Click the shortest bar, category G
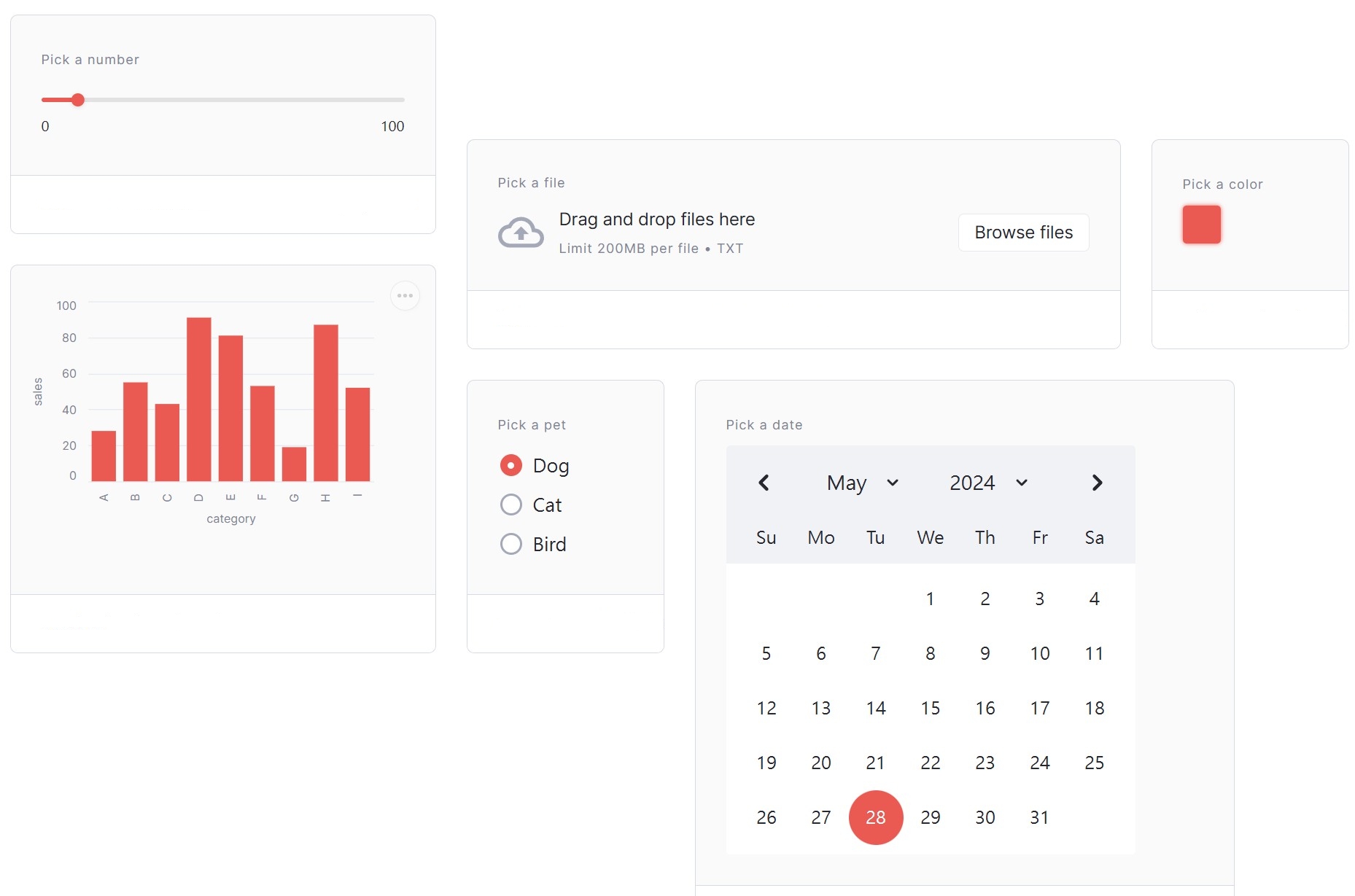The height and width of the screenshot is (896, 1355). tap(294, 464)
